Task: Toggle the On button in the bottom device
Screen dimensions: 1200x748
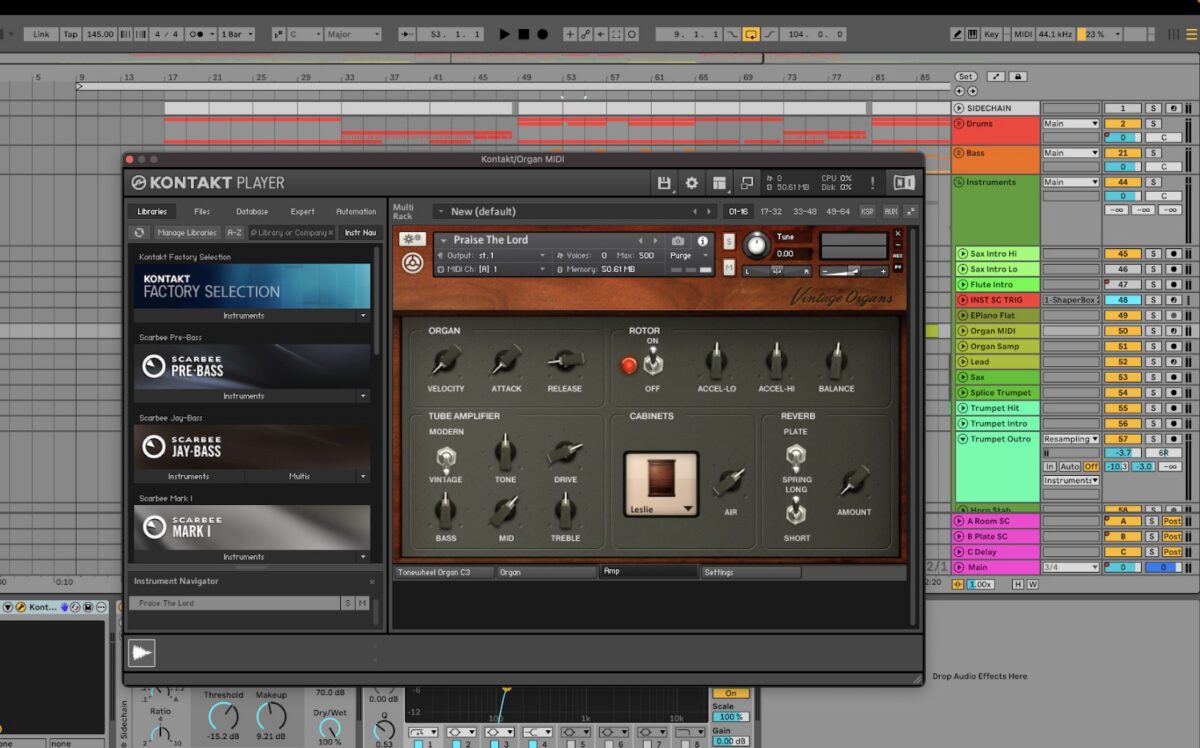Action: (x=730, y=693)
